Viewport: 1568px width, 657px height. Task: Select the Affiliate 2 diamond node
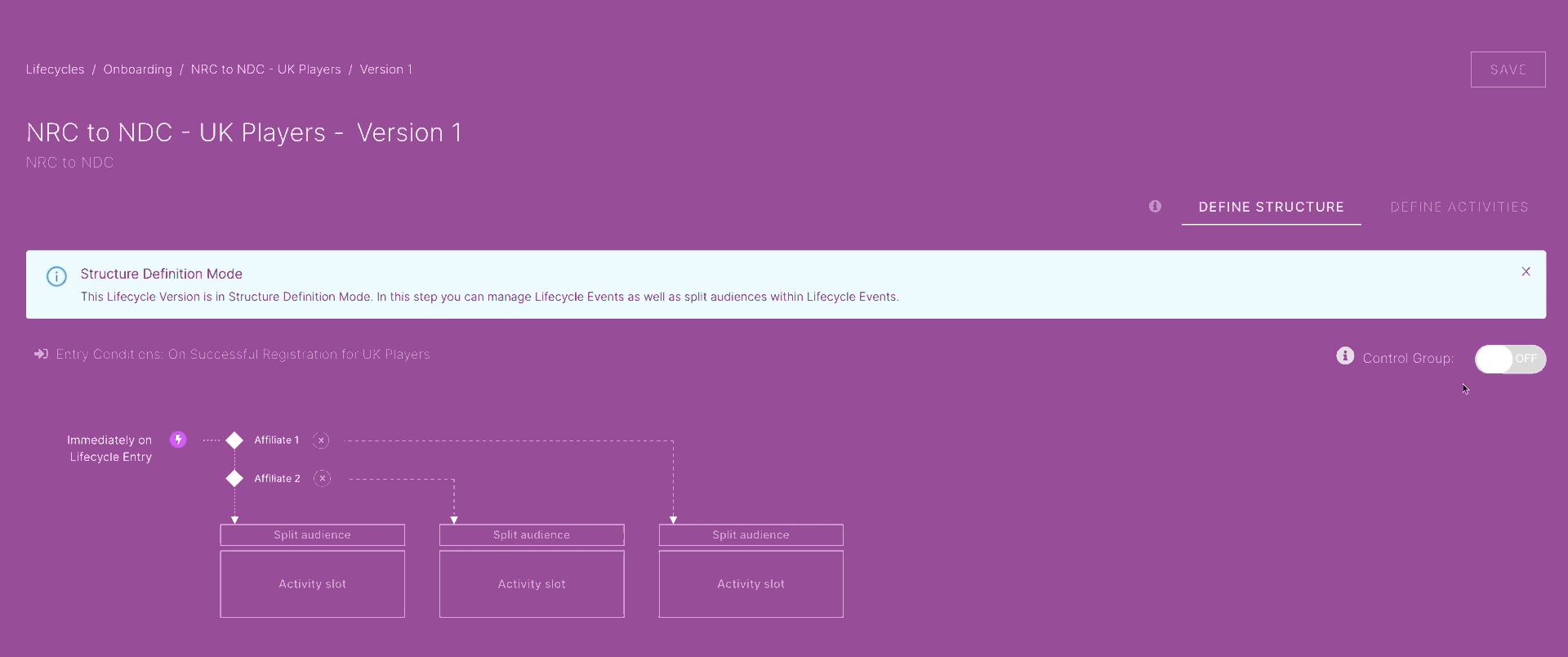coord(234,478)
